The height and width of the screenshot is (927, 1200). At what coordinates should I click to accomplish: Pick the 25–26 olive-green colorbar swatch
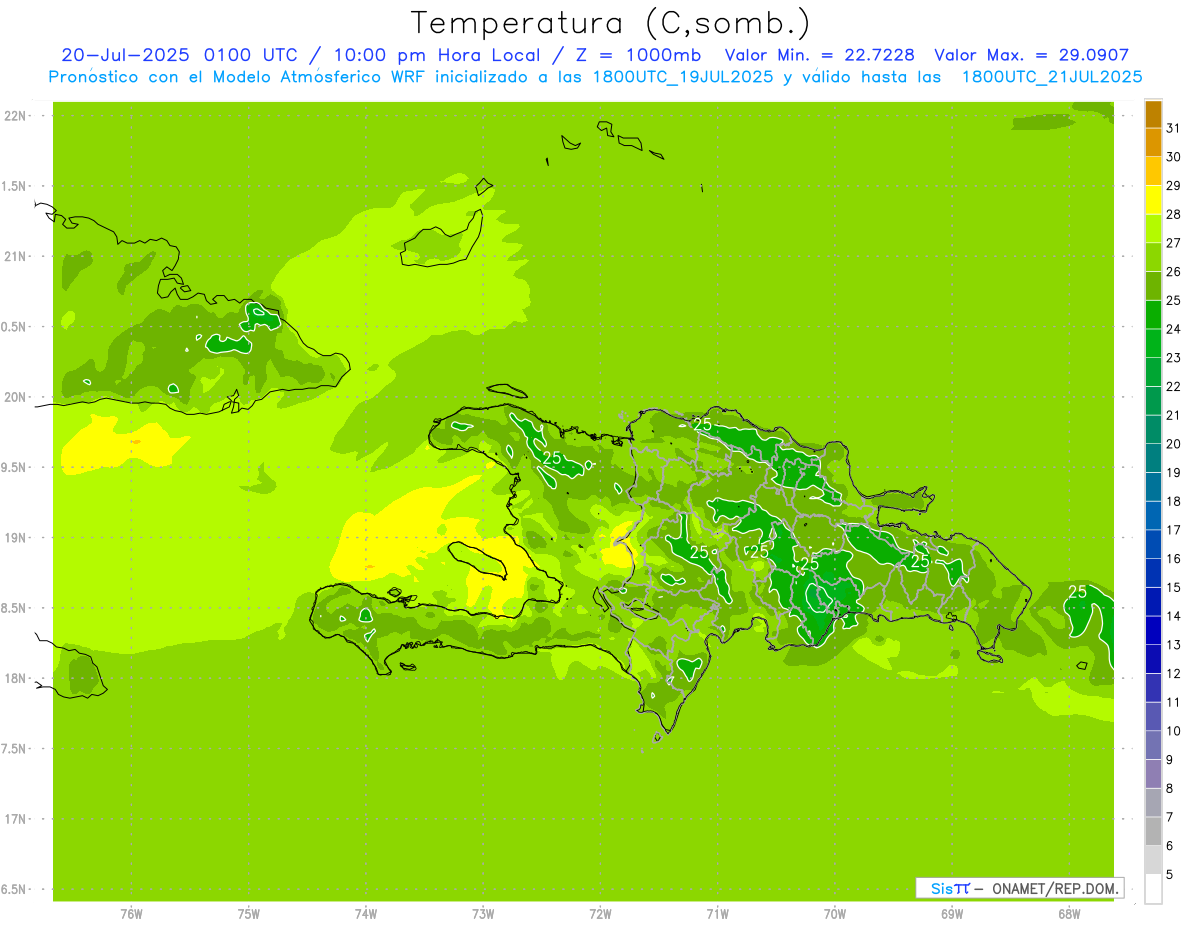(x=1153, y=286)
